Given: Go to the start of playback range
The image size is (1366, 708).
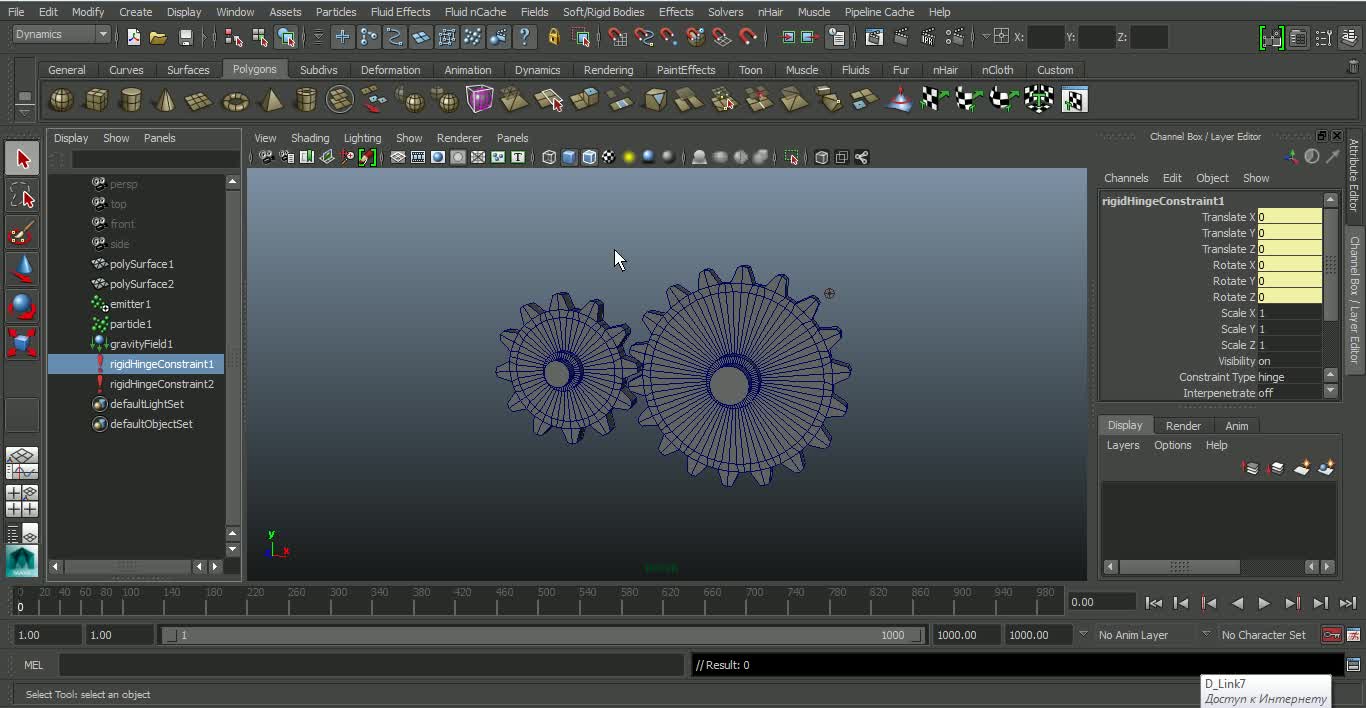Looking at the screenshot, I should click(1154, 603).
